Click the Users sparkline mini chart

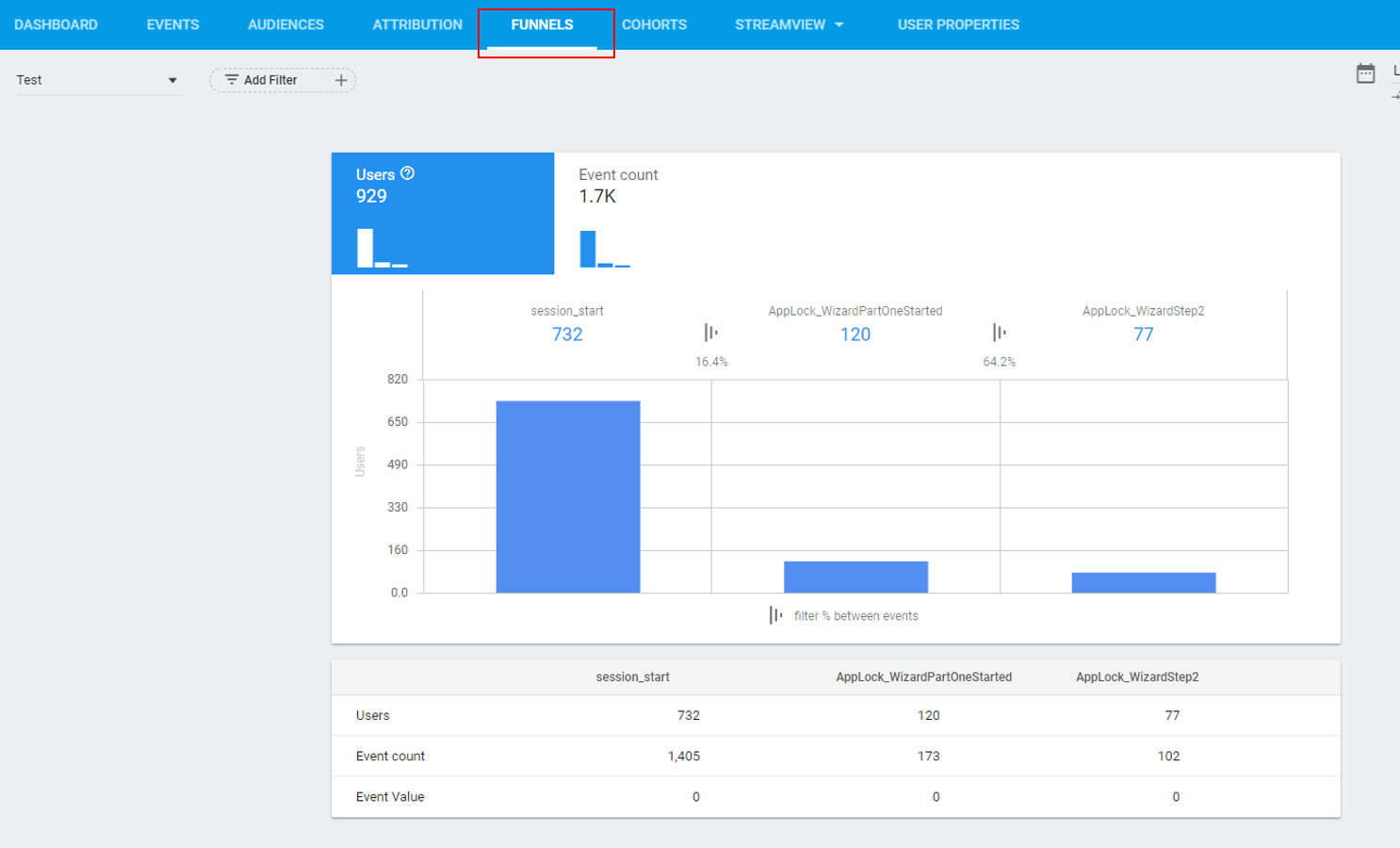click(x=383, y=248)
